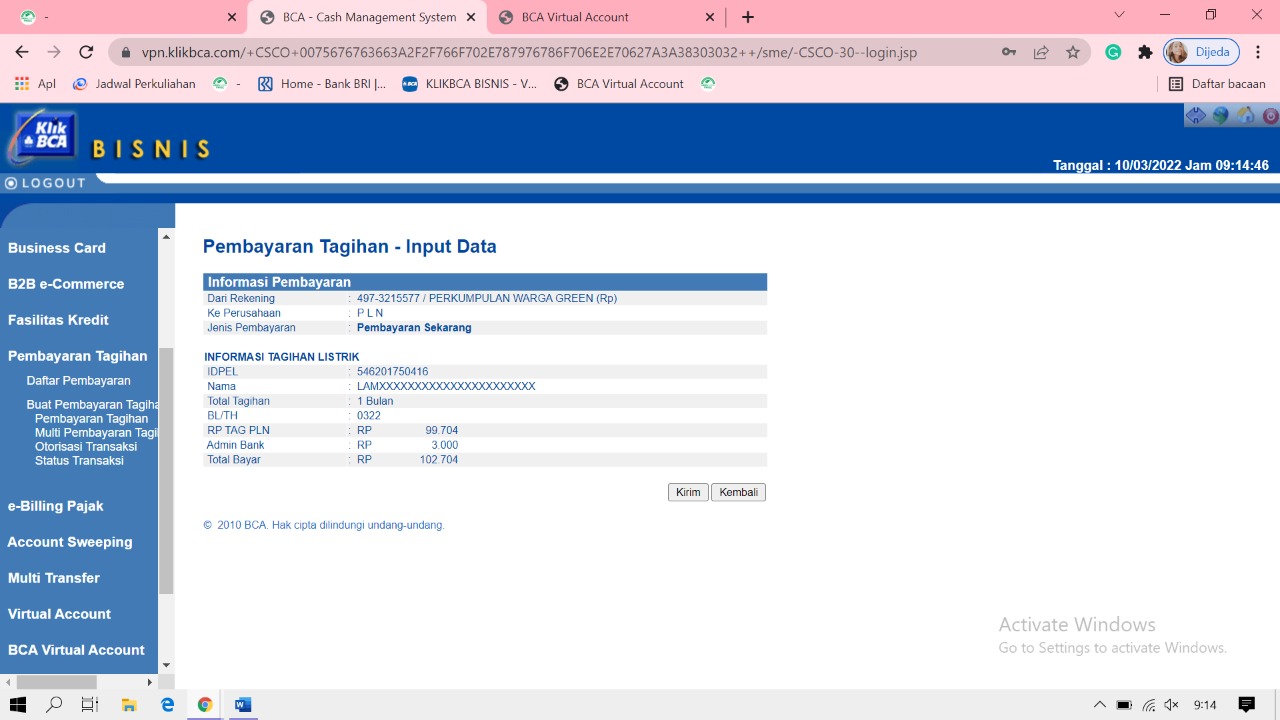1280x720 pixels.
Task: Open the Chrome extensions puzzle icon
Action: (1145, 52)
